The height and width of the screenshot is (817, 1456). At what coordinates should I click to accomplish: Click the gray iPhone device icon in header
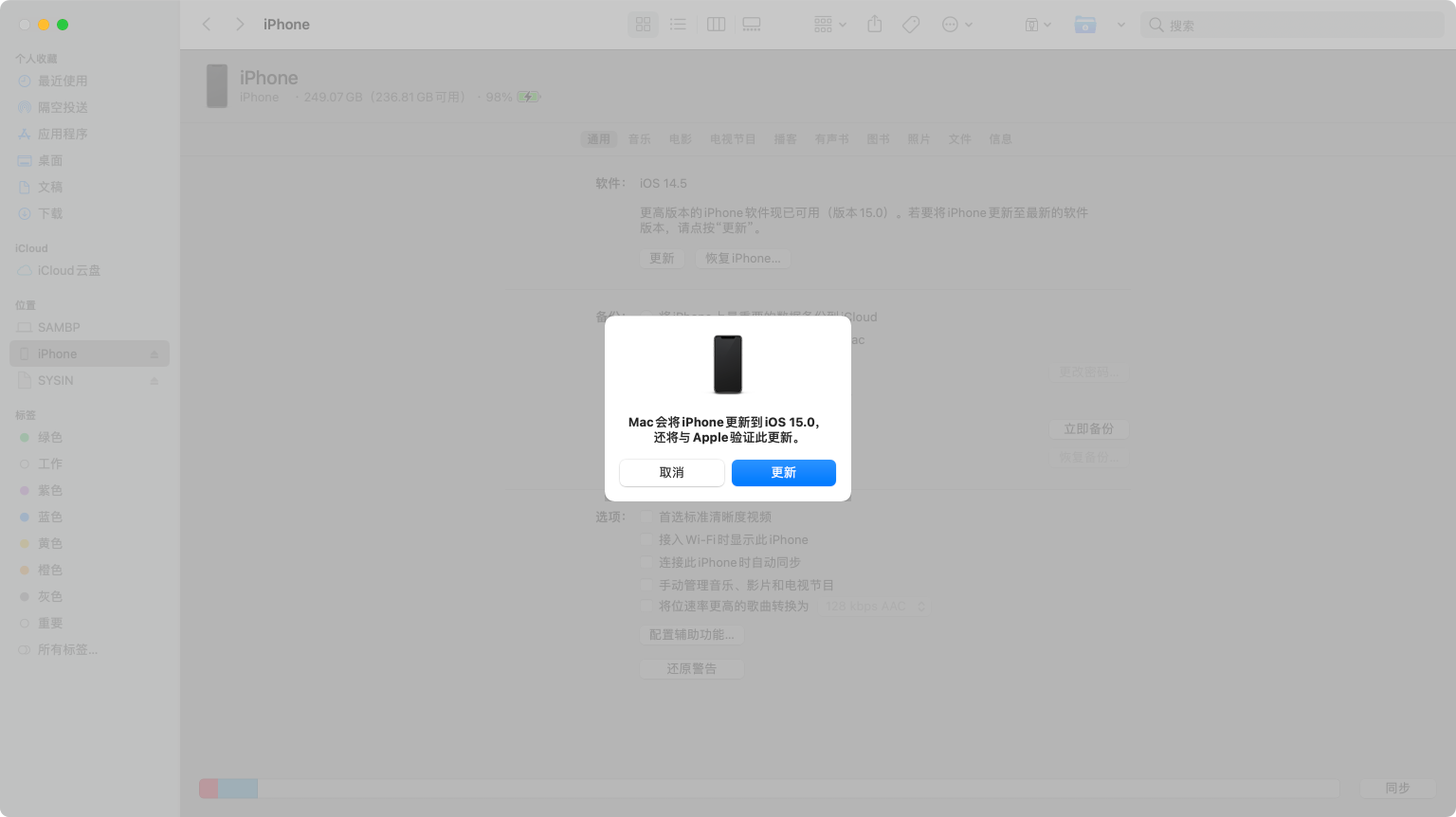pyautogui.click(x=217, y=86)
